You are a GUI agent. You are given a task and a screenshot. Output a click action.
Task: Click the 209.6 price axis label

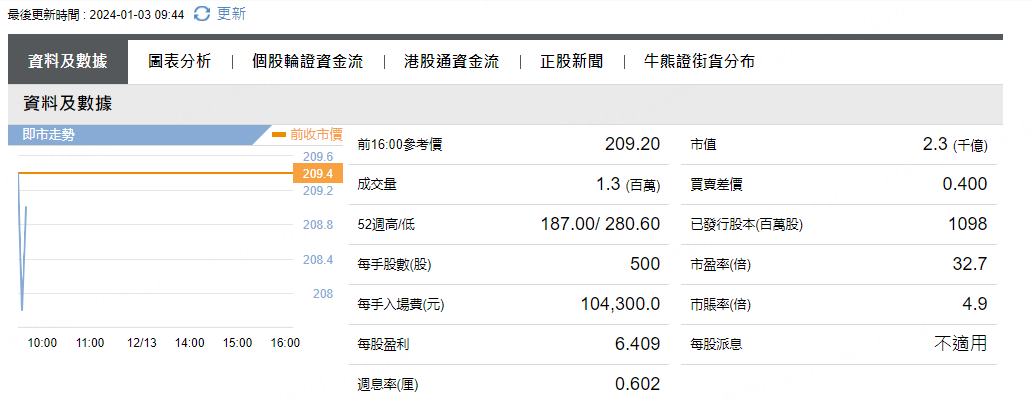[317, 156]
